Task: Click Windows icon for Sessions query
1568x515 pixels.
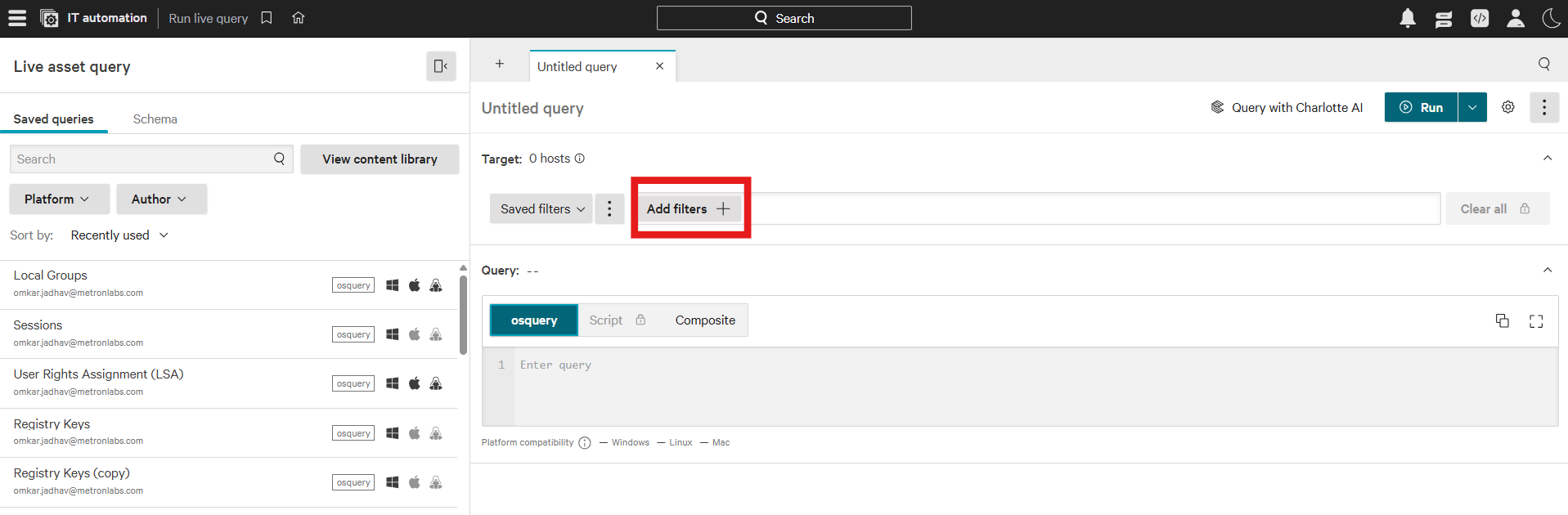Action: click(x=393, y=334)
